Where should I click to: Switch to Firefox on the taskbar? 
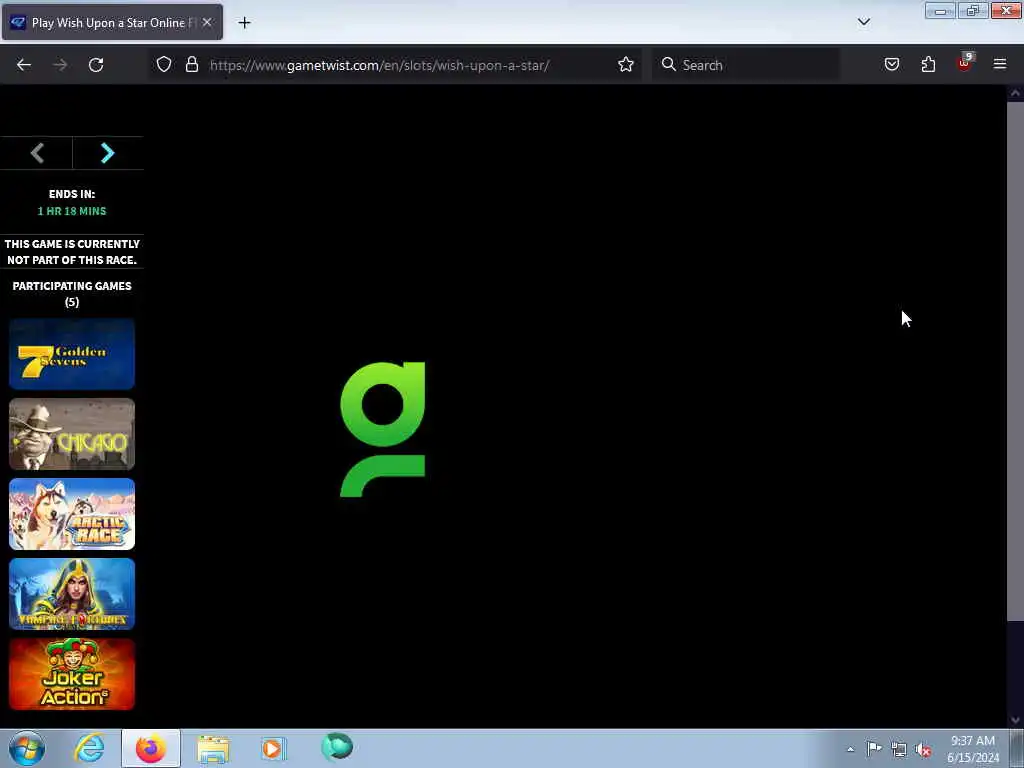pyautogui.click(x=151, y=748)
